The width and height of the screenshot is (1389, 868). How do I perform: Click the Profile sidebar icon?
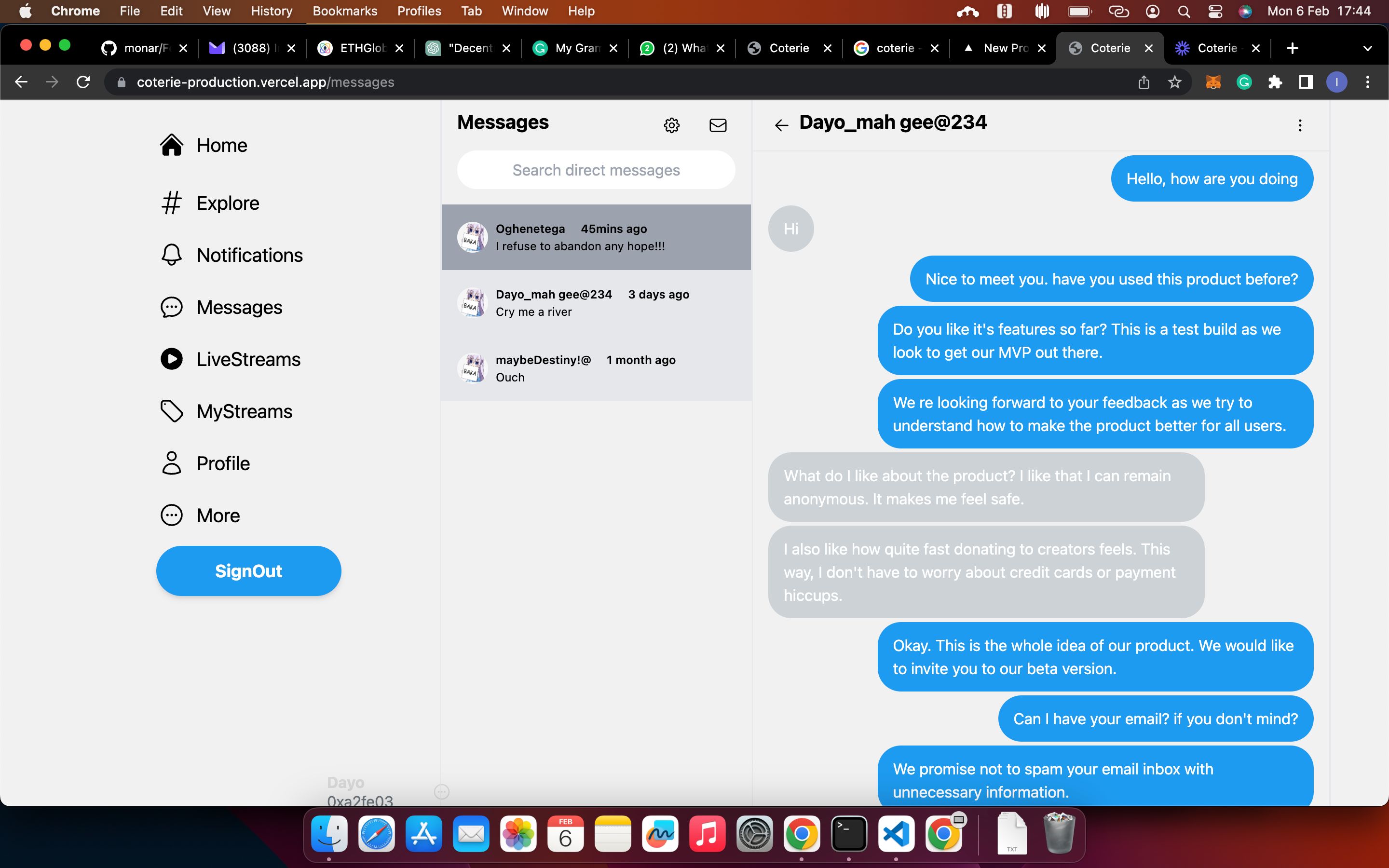[171, 463]
